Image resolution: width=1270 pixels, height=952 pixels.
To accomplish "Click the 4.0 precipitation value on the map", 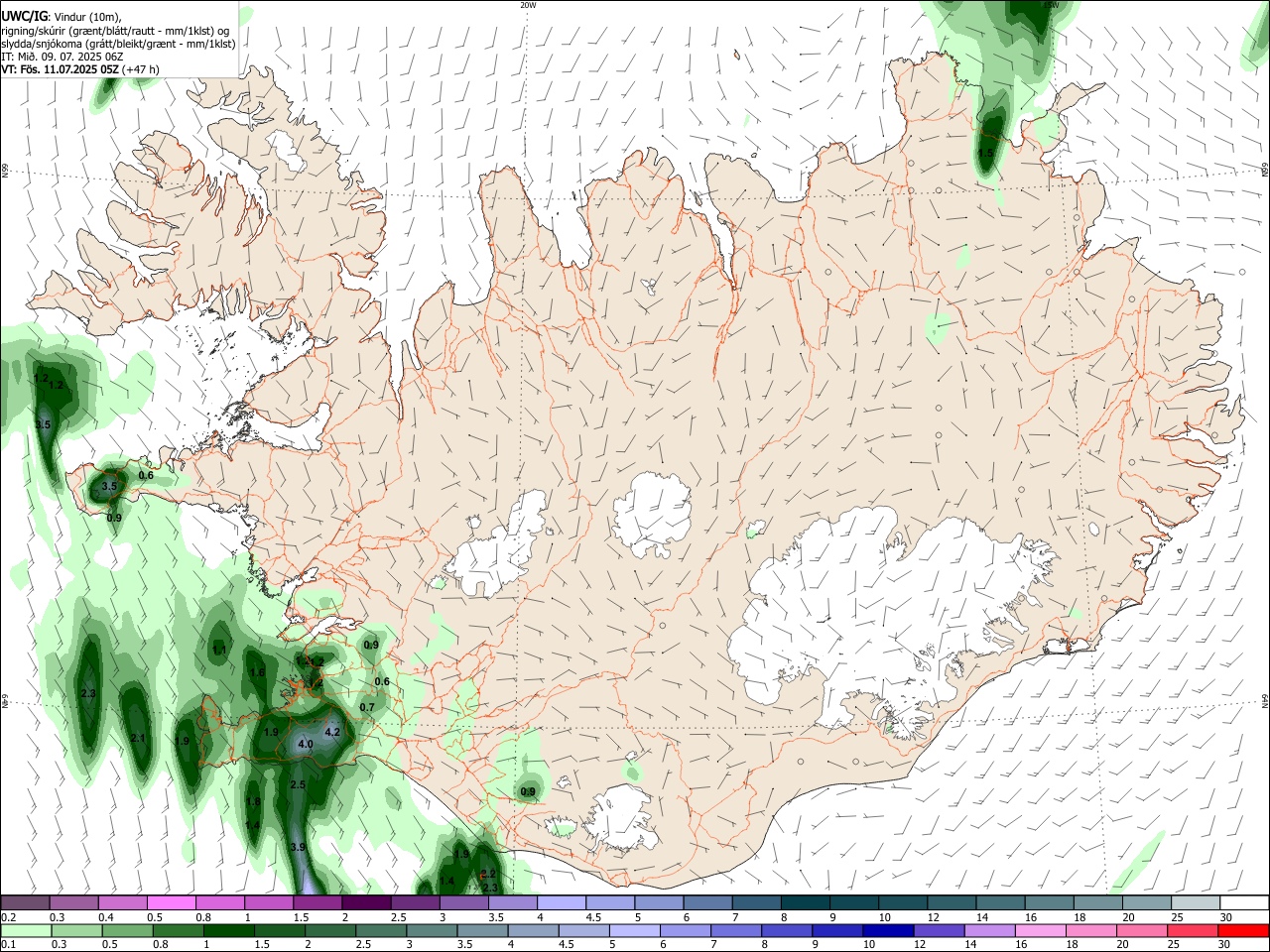I will coord(306,744).
